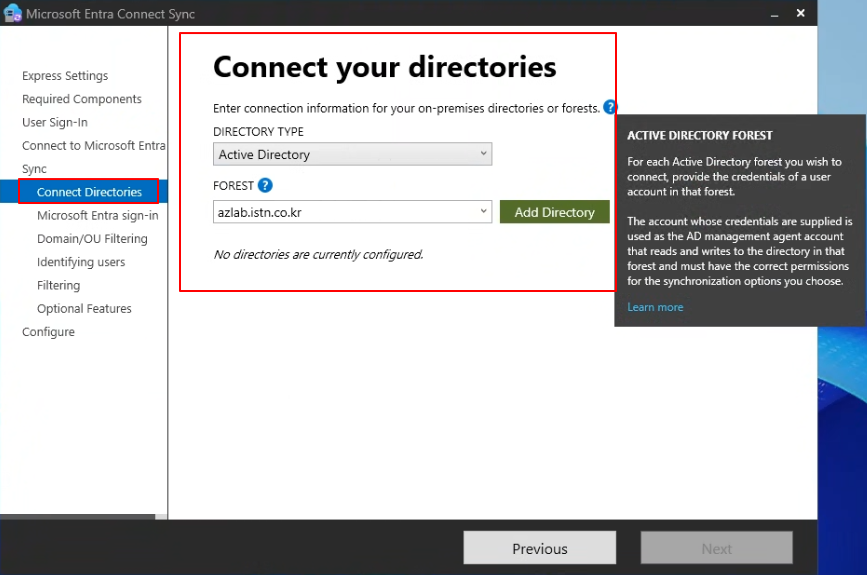Select Identifying users step
This screenshot has width=867, height=575.
81,262
